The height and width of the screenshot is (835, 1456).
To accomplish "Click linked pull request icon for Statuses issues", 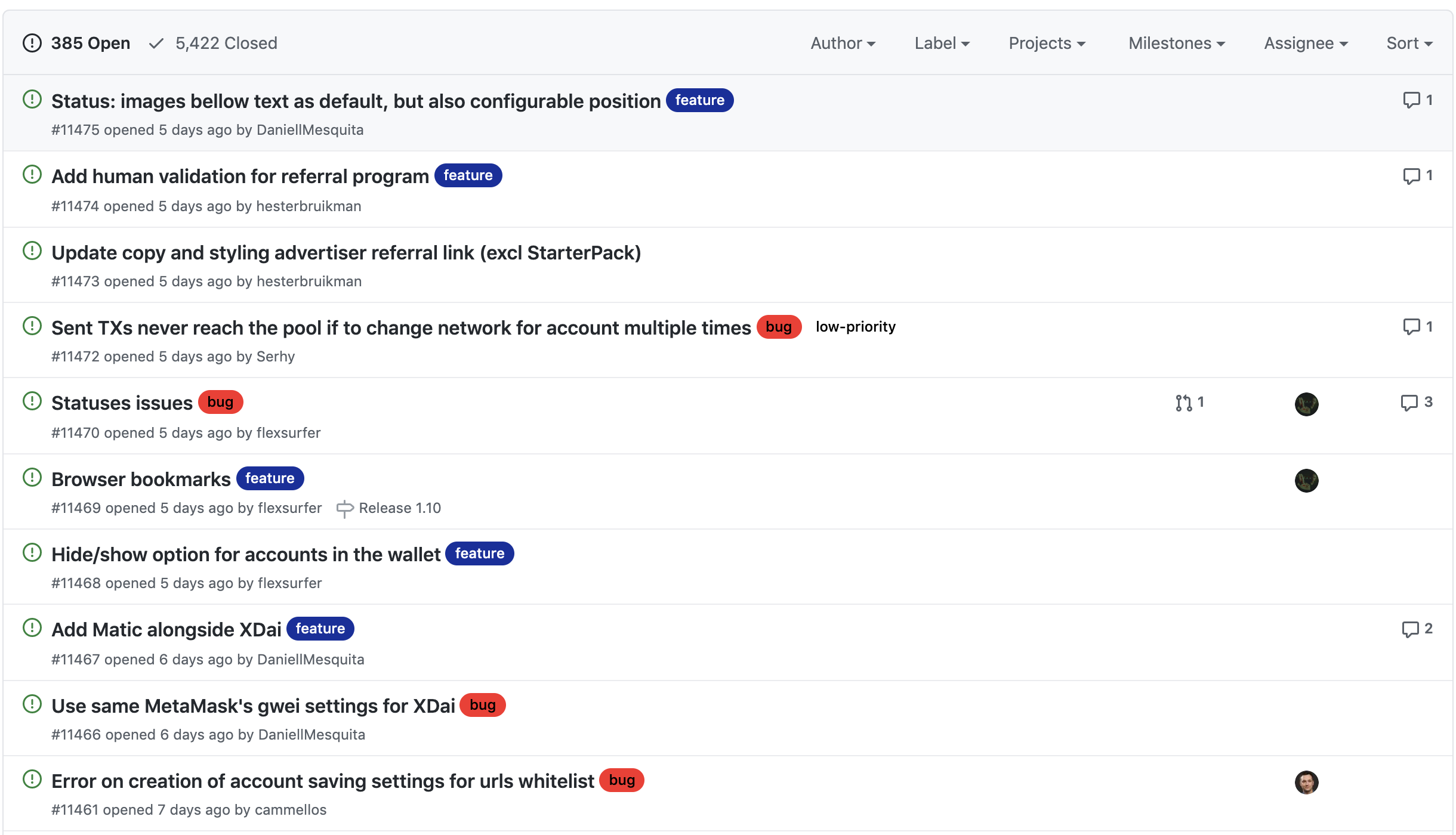I will 1183,403.
